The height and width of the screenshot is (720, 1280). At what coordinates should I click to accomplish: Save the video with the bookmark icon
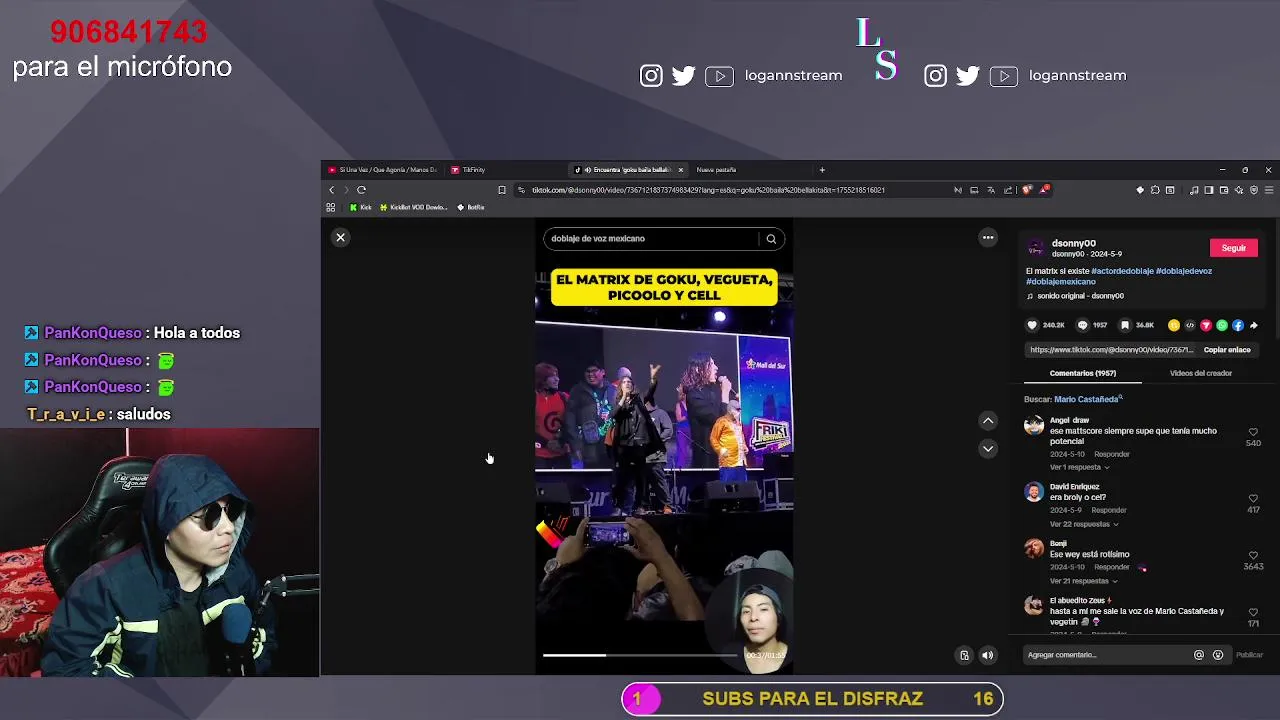[x=1125, y=325]
